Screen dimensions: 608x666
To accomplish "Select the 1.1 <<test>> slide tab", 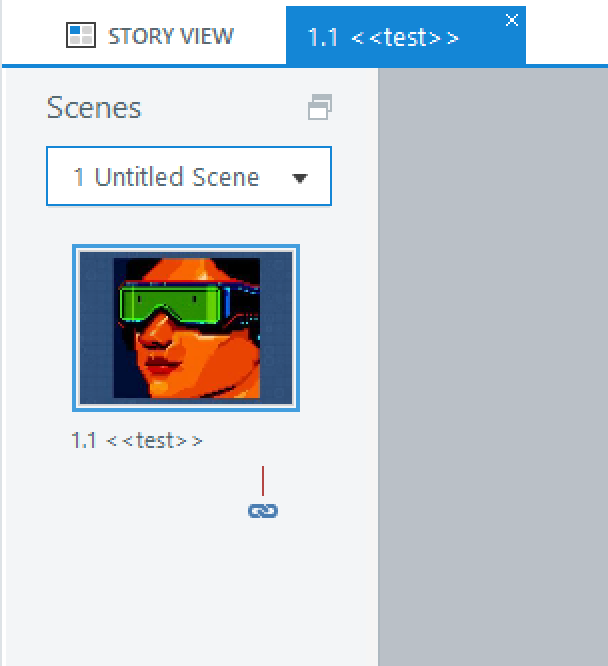I will coord(383,38).
